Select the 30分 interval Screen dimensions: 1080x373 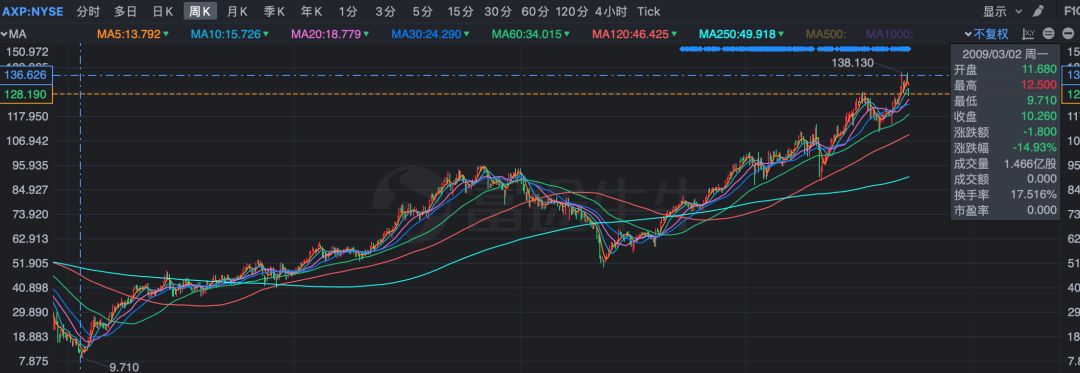(498, 12)
